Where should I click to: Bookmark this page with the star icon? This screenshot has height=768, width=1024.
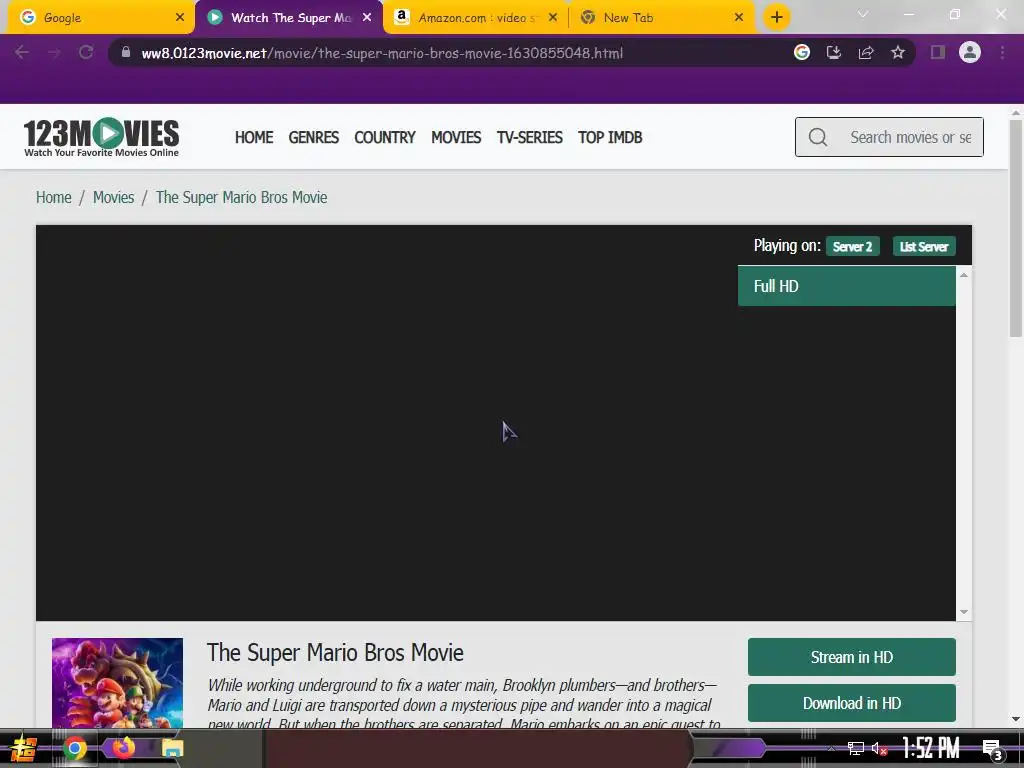(898, 52)
